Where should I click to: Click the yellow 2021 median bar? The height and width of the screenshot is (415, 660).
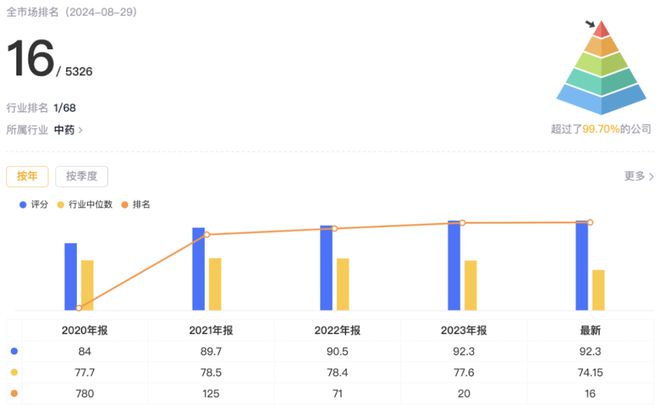coord(215,284)
